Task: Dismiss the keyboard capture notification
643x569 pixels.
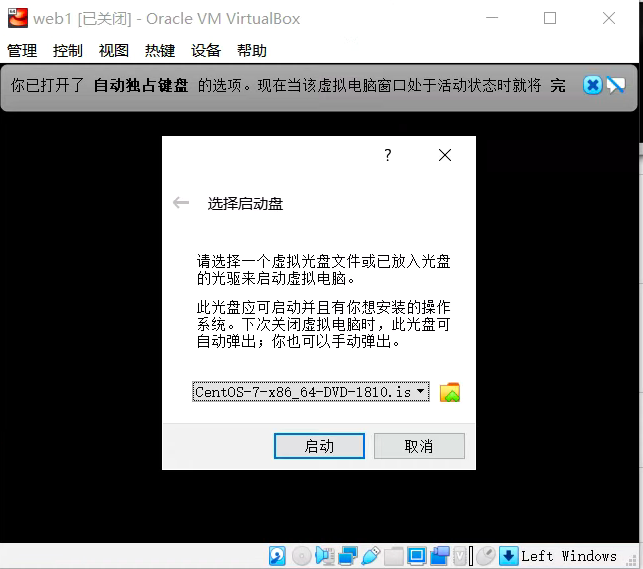Action: (x=593, y=85)
